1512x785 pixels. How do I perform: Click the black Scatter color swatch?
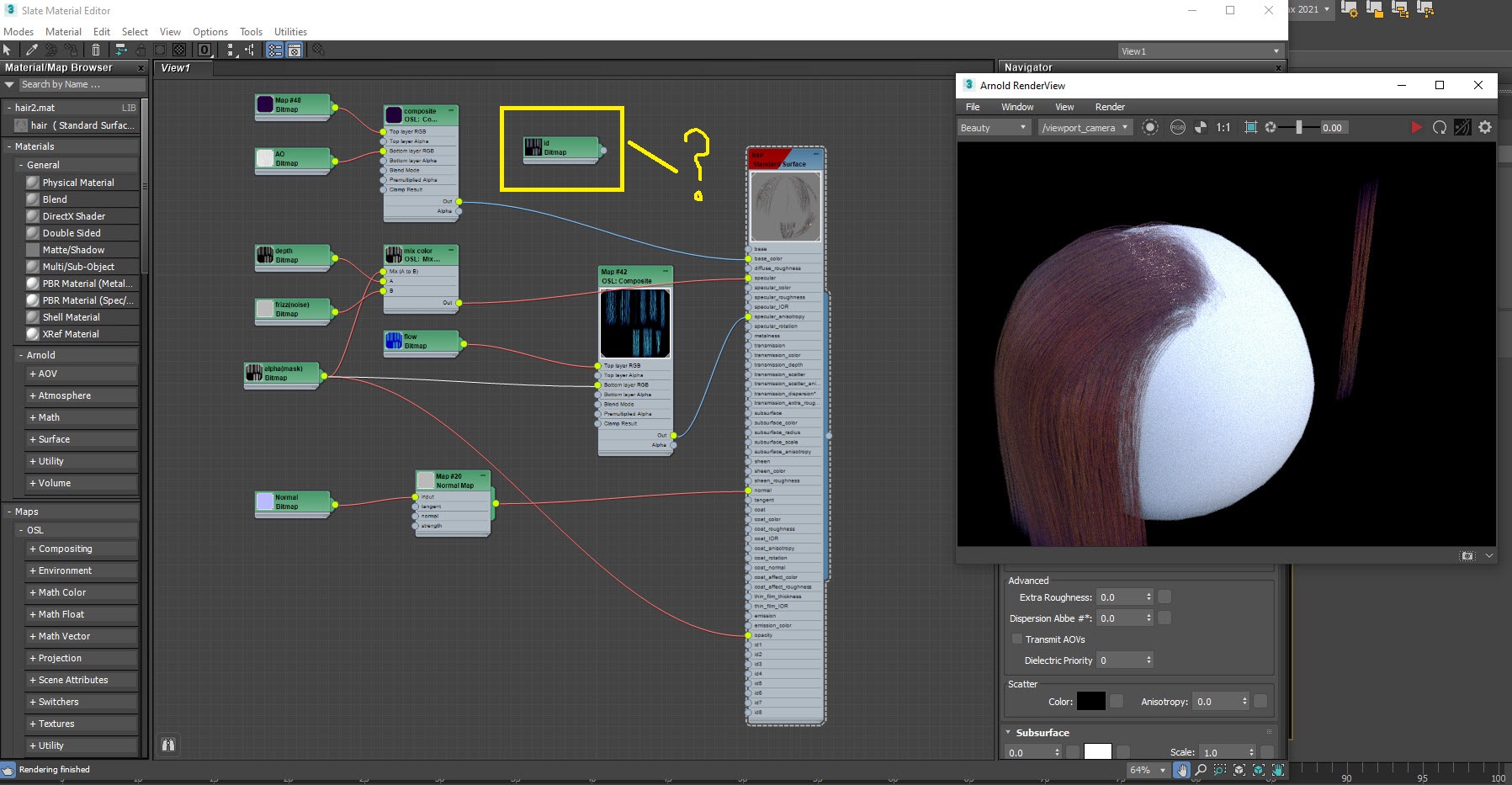1092,701
